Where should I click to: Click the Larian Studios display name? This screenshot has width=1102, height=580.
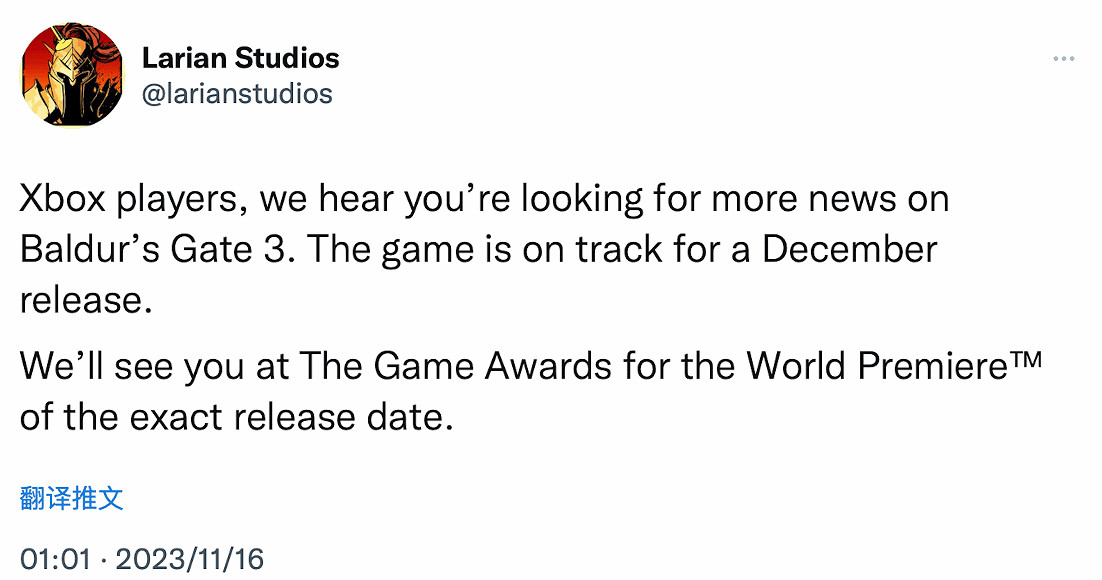coord(240,58)
